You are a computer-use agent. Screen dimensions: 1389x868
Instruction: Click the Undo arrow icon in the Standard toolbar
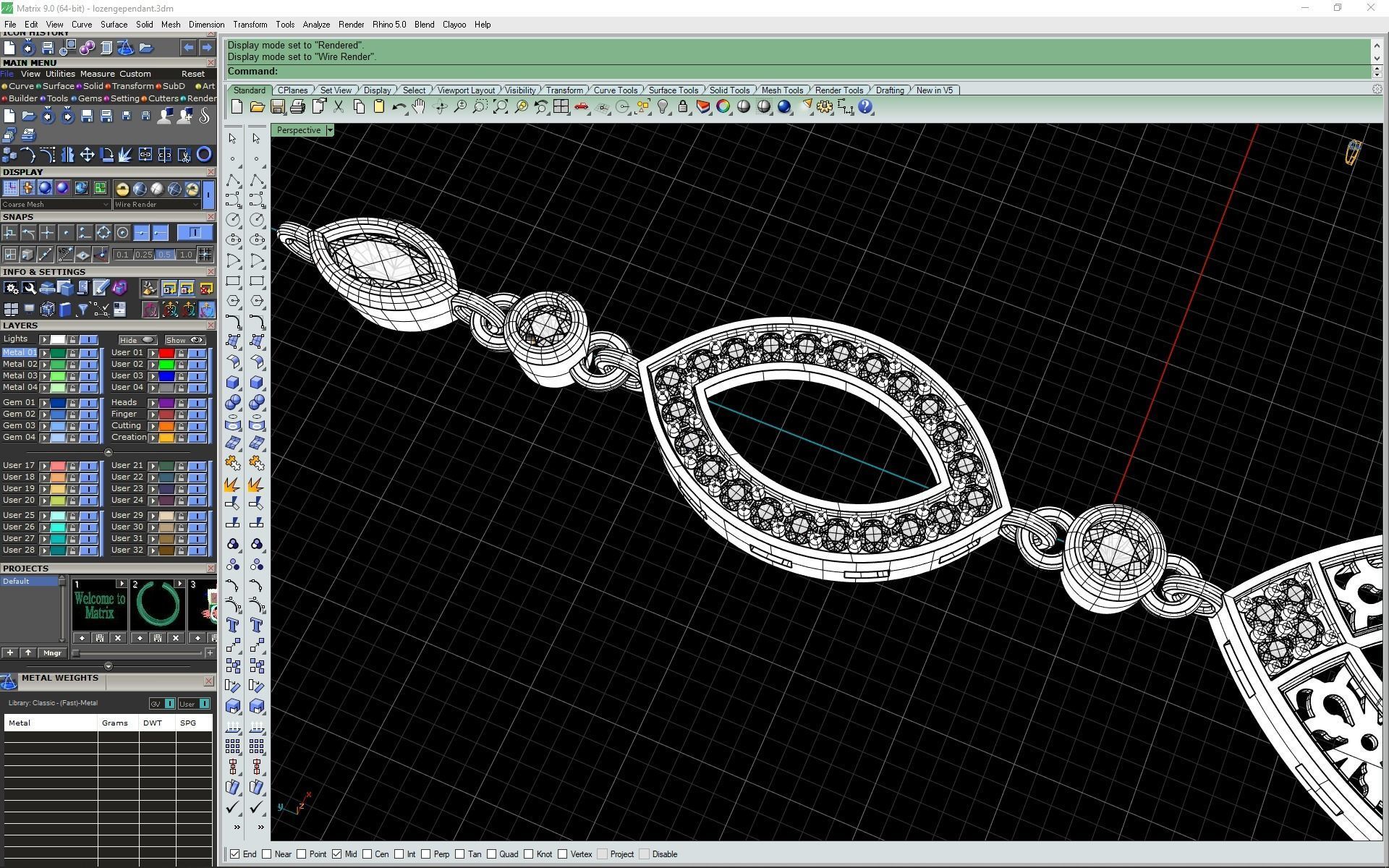(x=399, y=107)
